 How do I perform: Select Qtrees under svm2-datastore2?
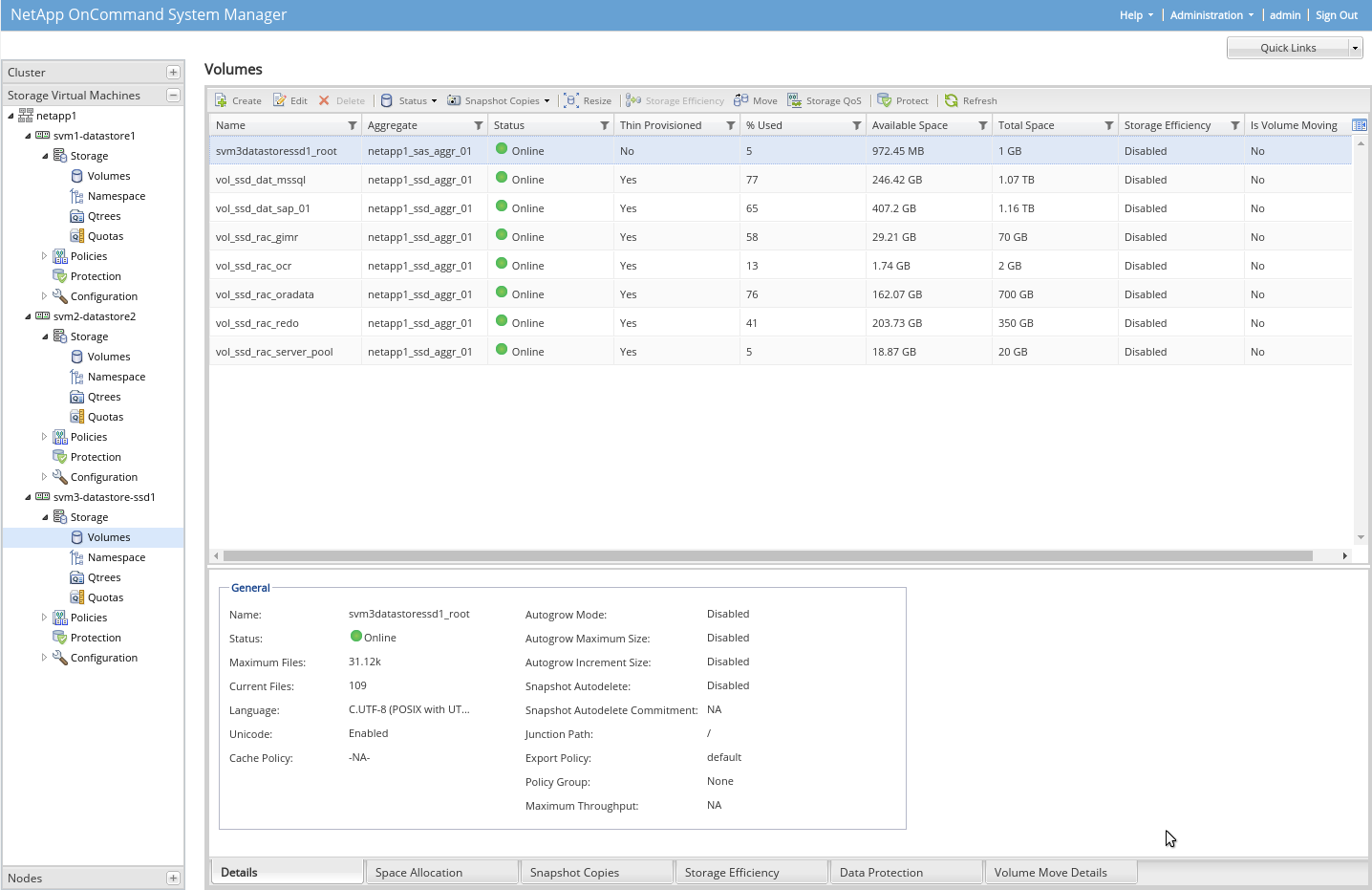[x=104, y=397]
